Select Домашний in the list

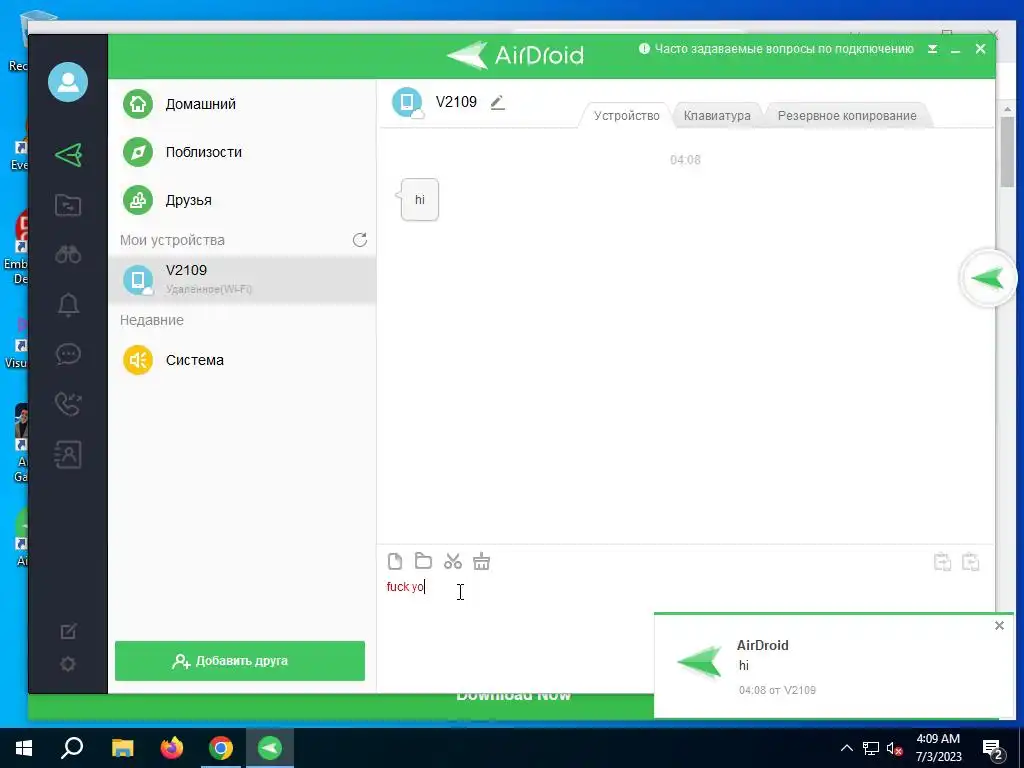point(242,104)
